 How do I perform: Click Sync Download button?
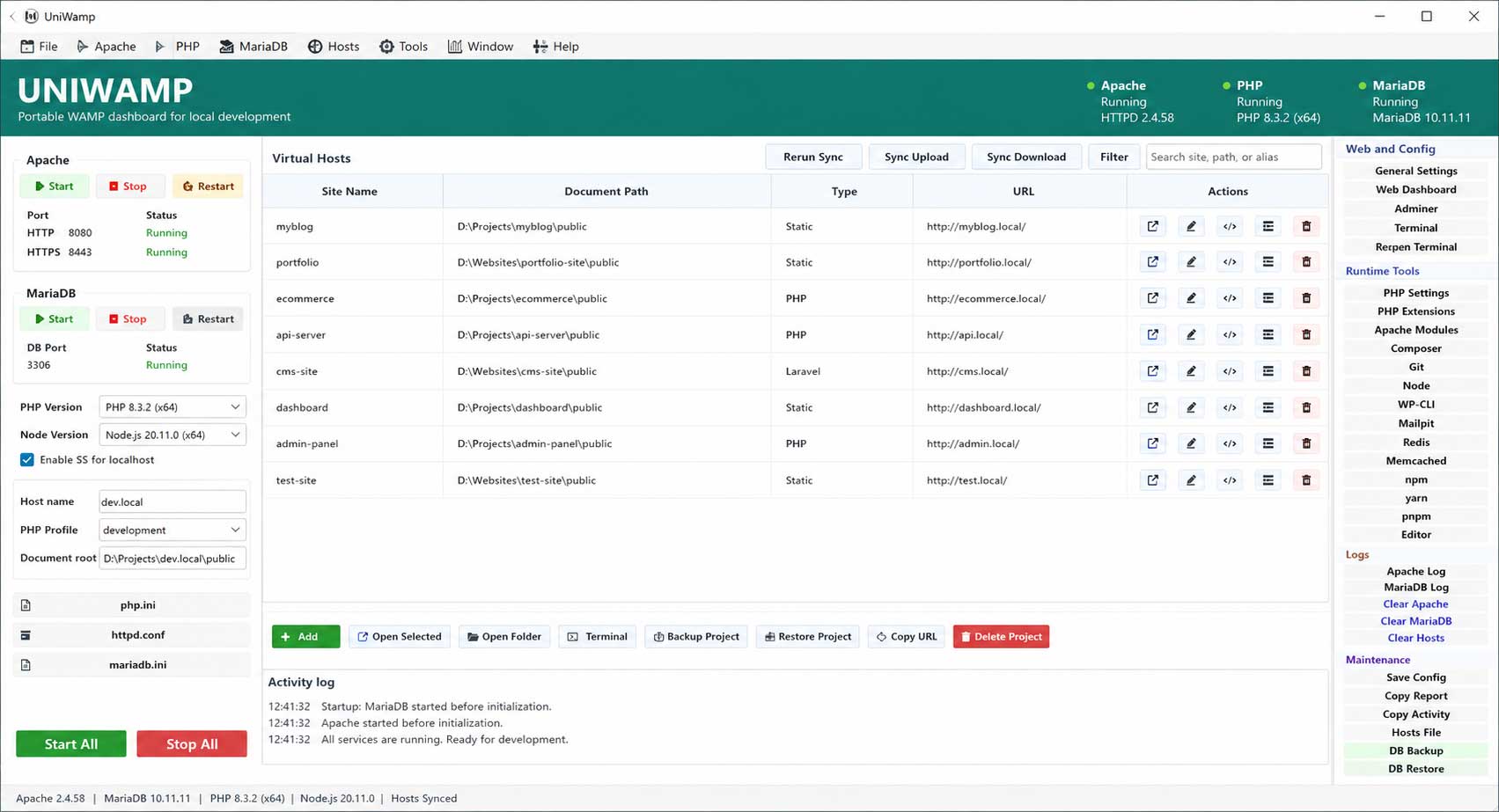coord(1026,157)
